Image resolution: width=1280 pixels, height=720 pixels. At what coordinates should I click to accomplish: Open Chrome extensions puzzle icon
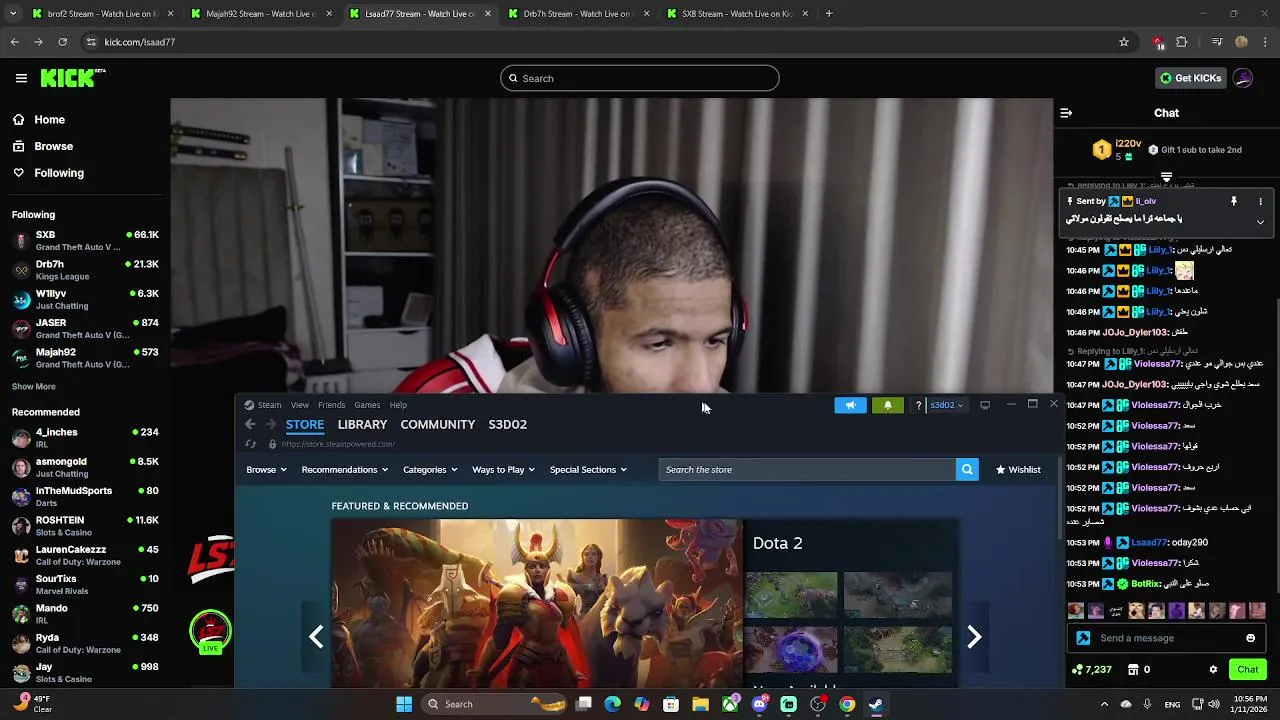(x=1182, y=42)
